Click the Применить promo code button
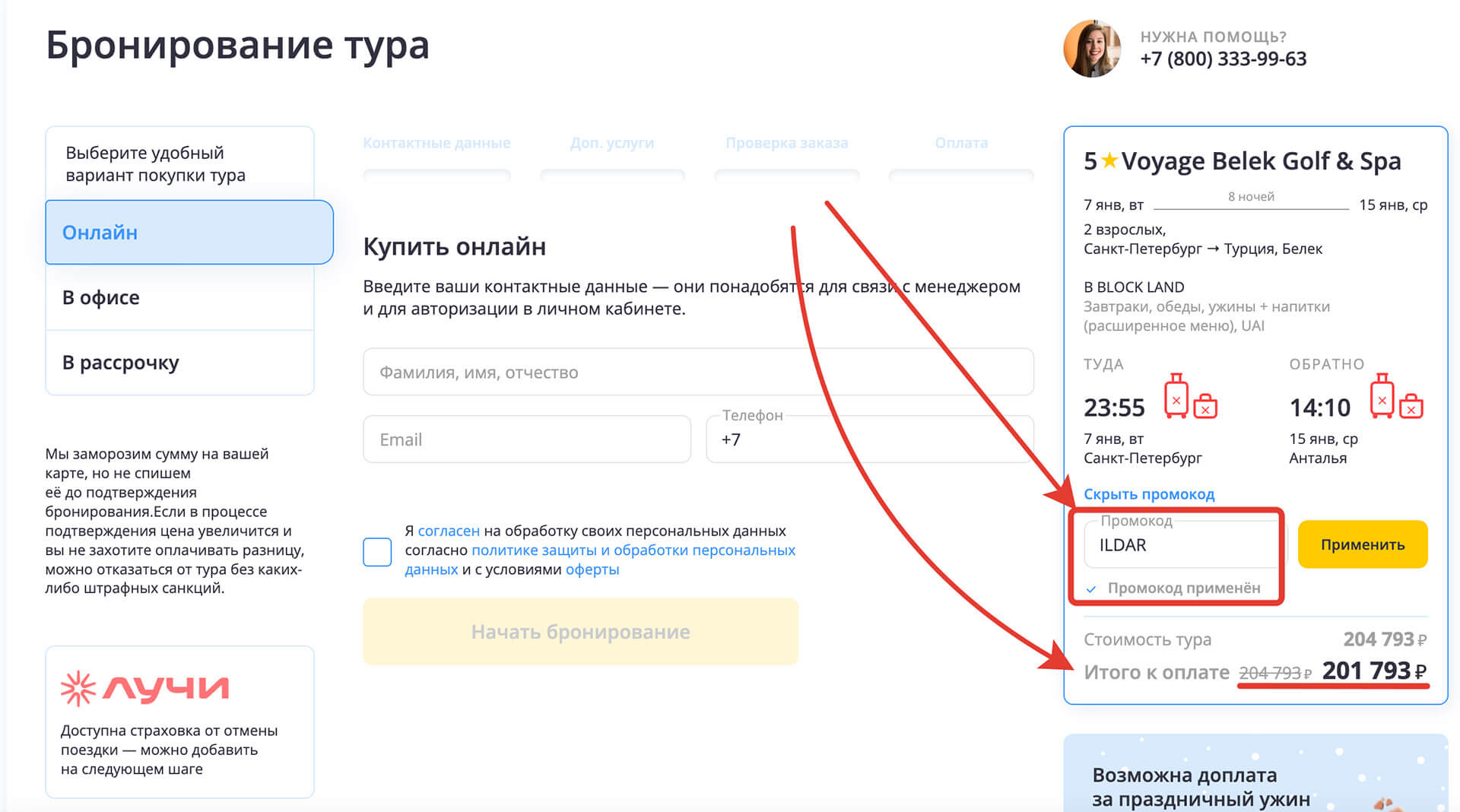 1362,544
